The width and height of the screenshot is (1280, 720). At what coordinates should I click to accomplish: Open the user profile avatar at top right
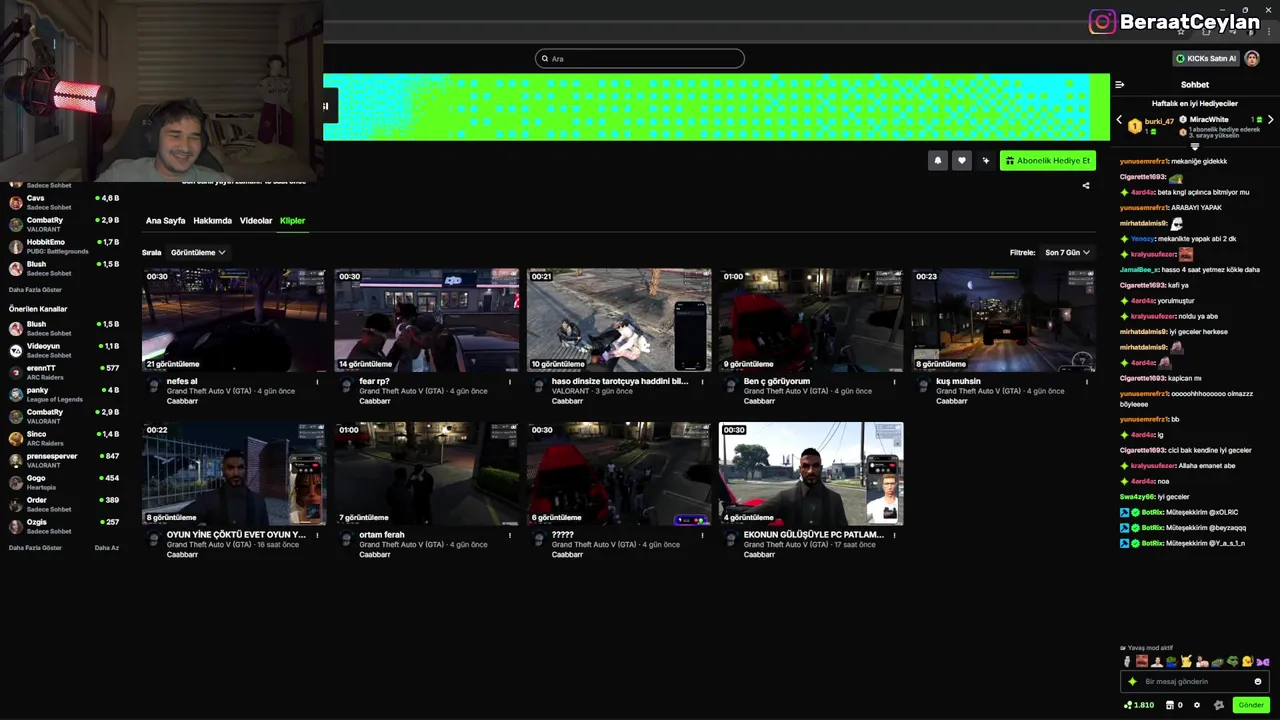point(1252,58)
